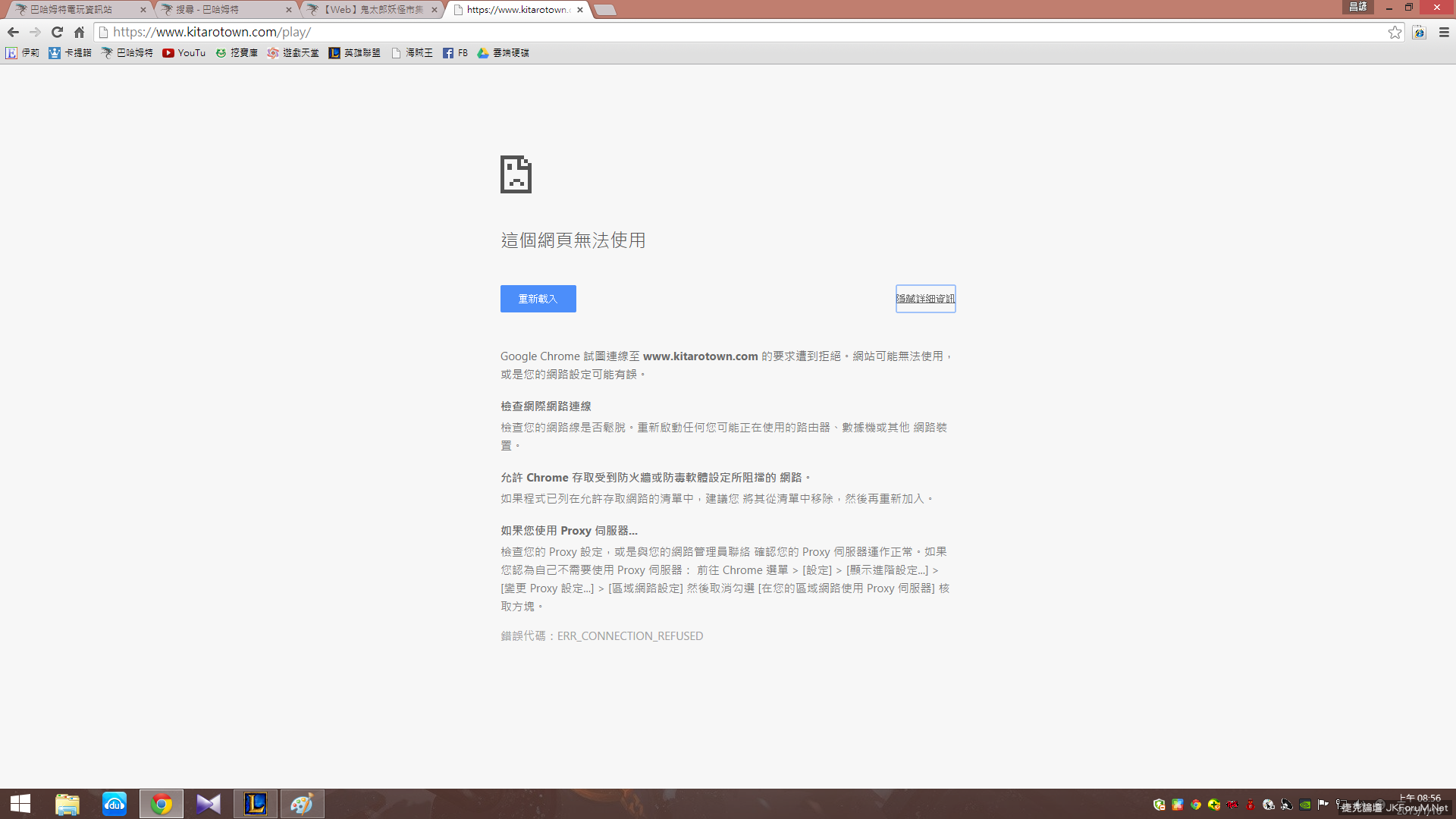Switch to 【Web】鬼太郎妖怪市集 tab

(x=368, y=10)
